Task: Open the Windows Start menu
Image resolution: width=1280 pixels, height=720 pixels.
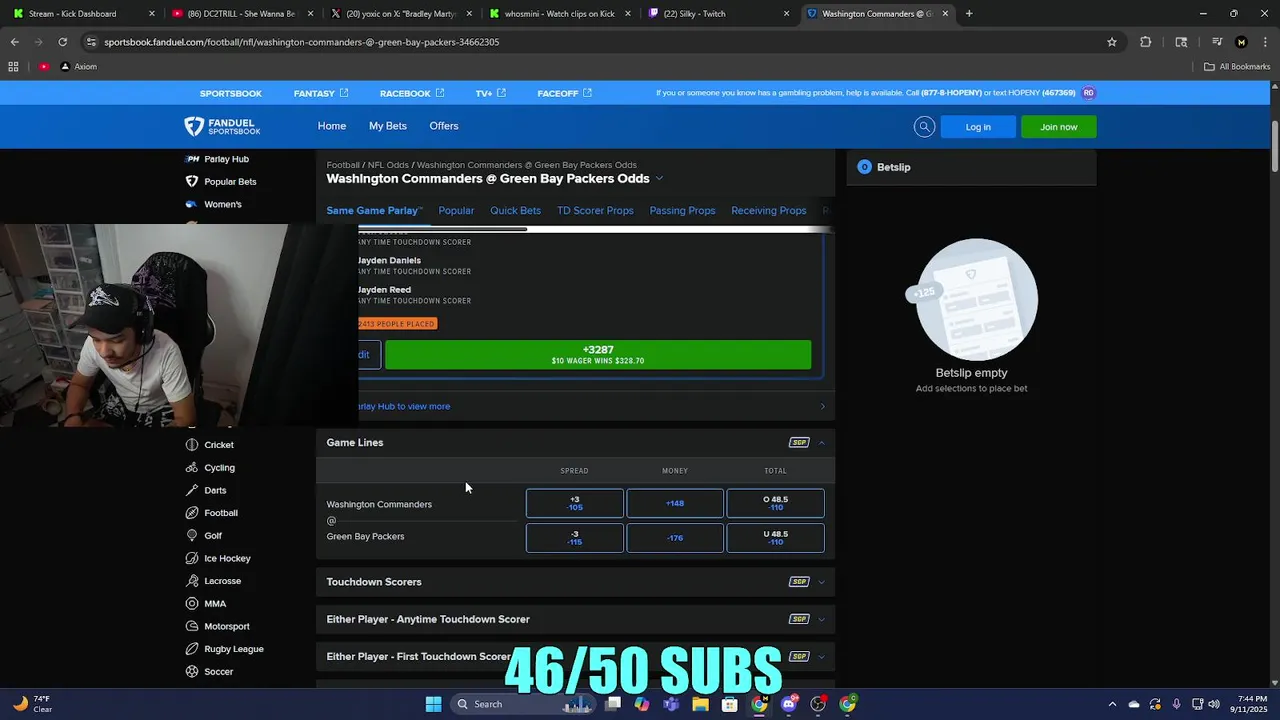Action: (433, 704)
